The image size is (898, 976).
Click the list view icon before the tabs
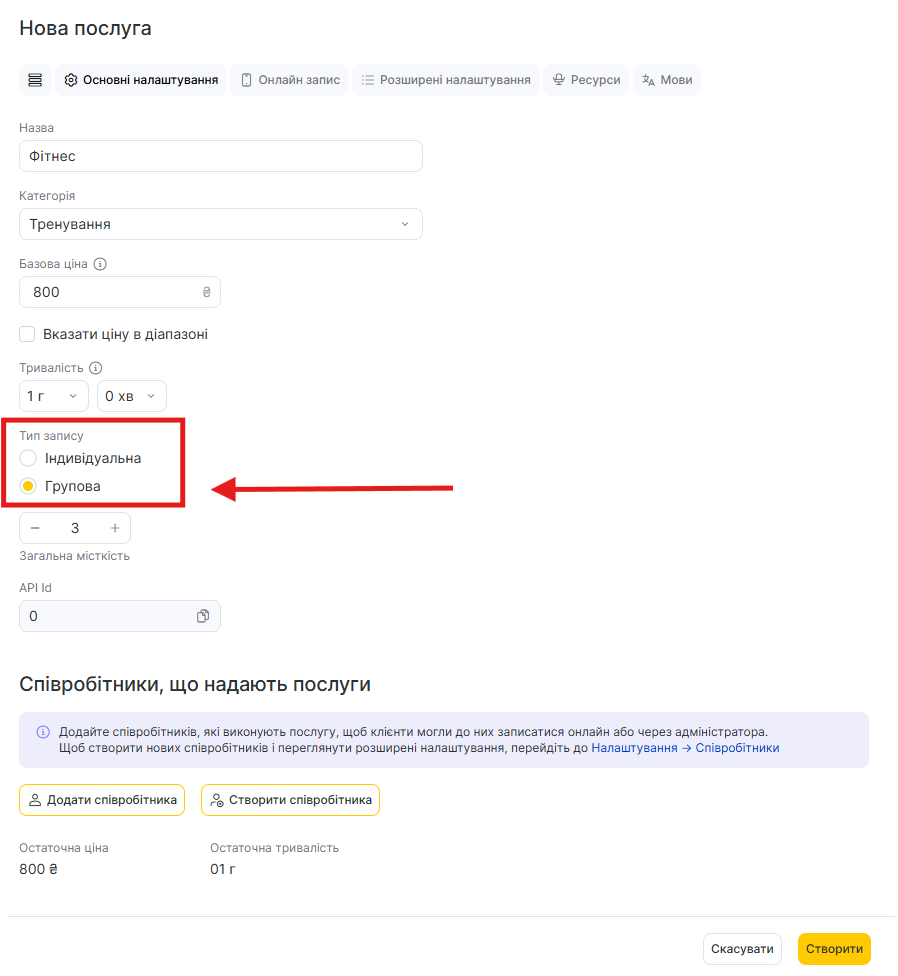(x=35, y=80)
